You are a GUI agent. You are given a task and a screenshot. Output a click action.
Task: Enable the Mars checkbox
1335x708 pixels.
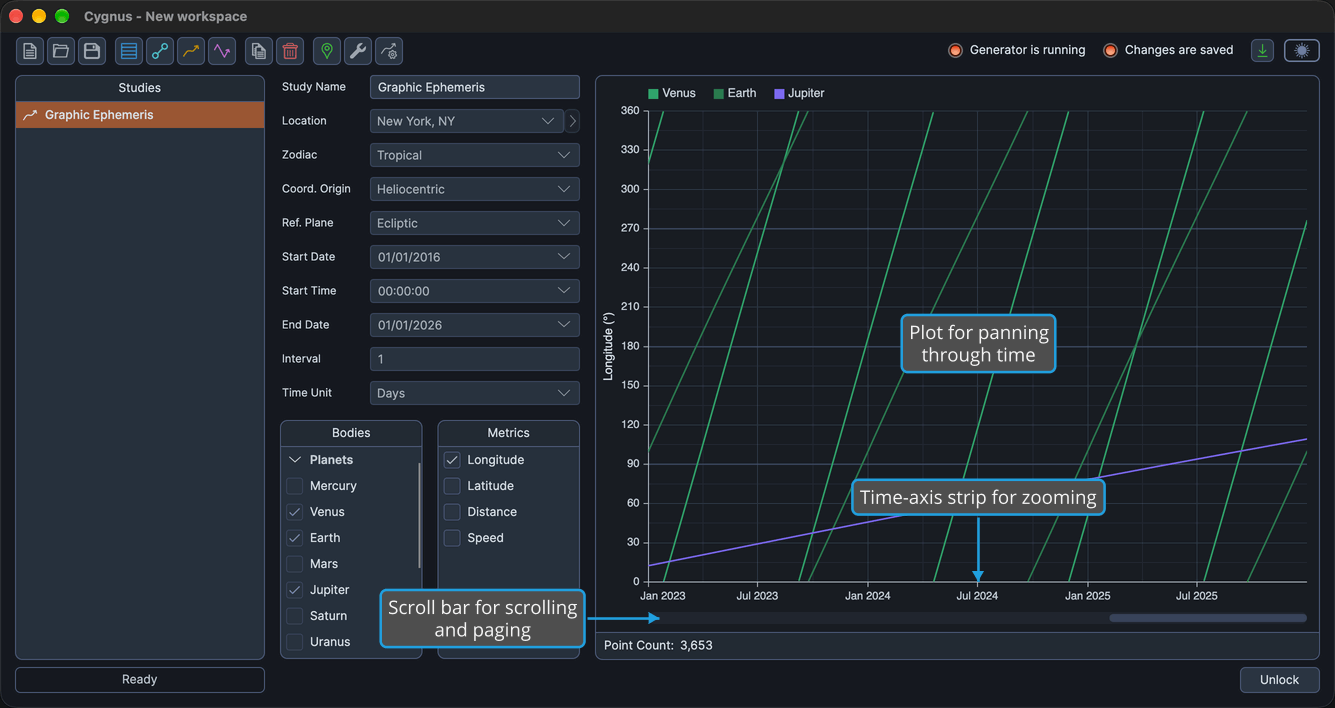pos(295,564)
